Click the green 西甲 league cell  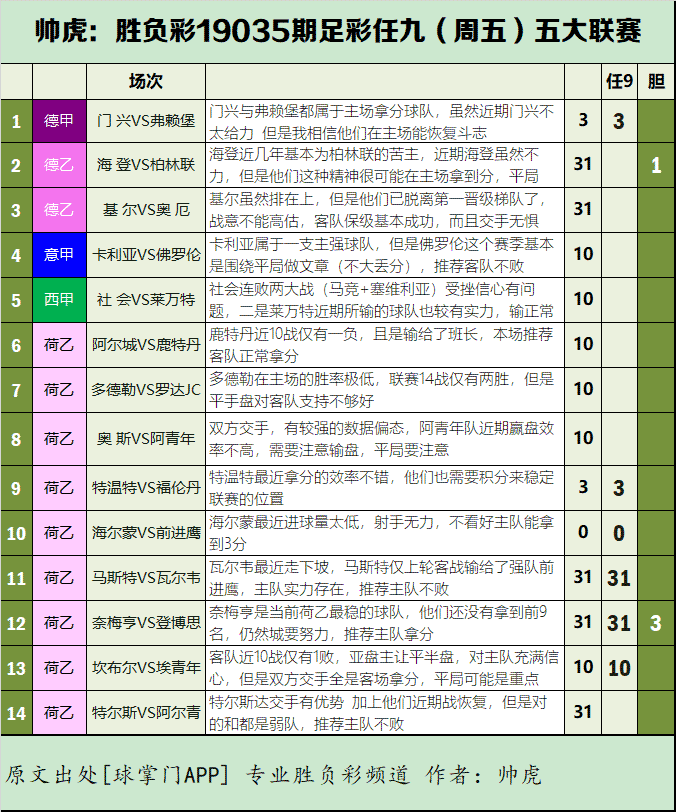coord(59,300)
